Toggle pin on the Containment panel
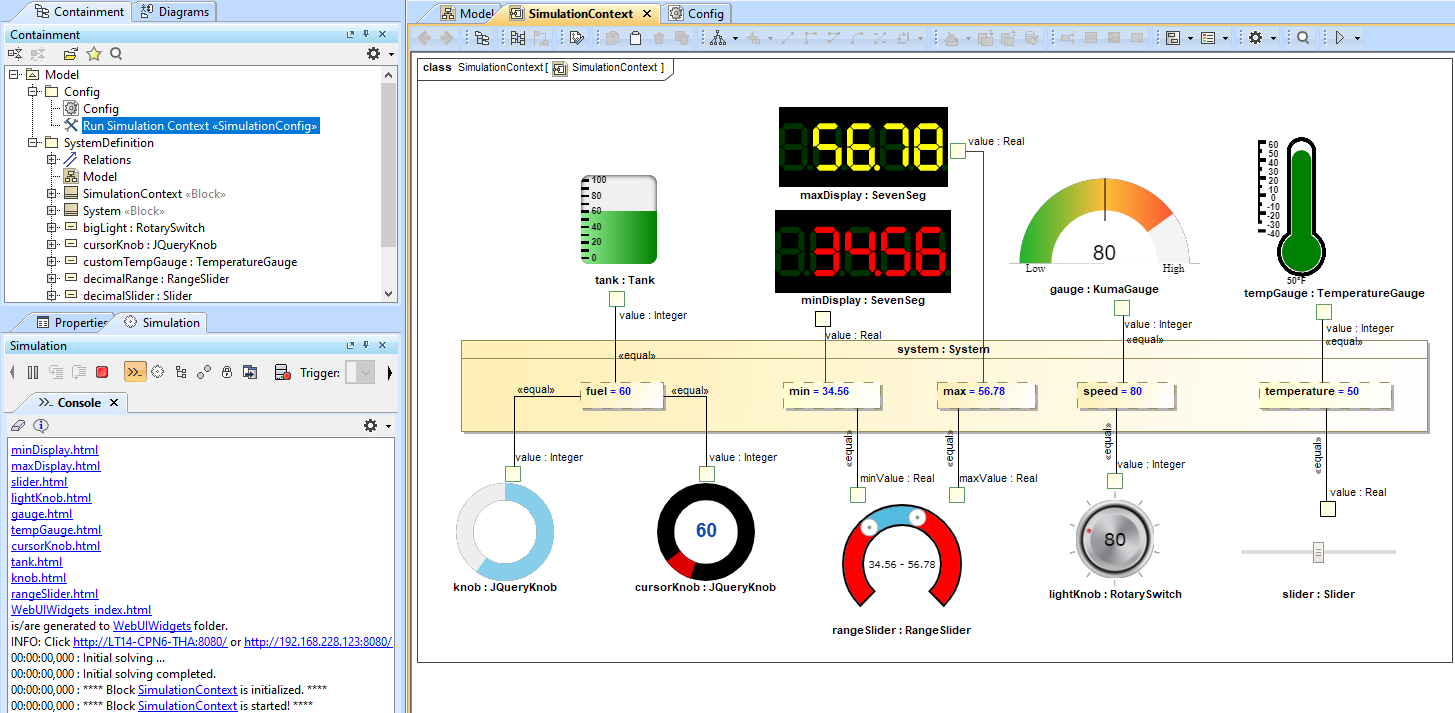Screen dimensions: 1455x713 coord(365,35)
